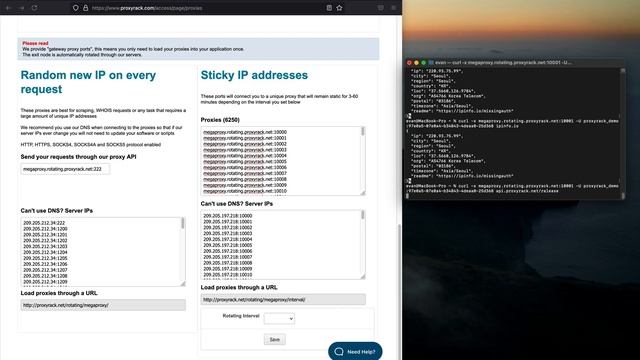Click server IP 209.205.197.218:10004
The image size is (640, 360).
coord(228,240)
